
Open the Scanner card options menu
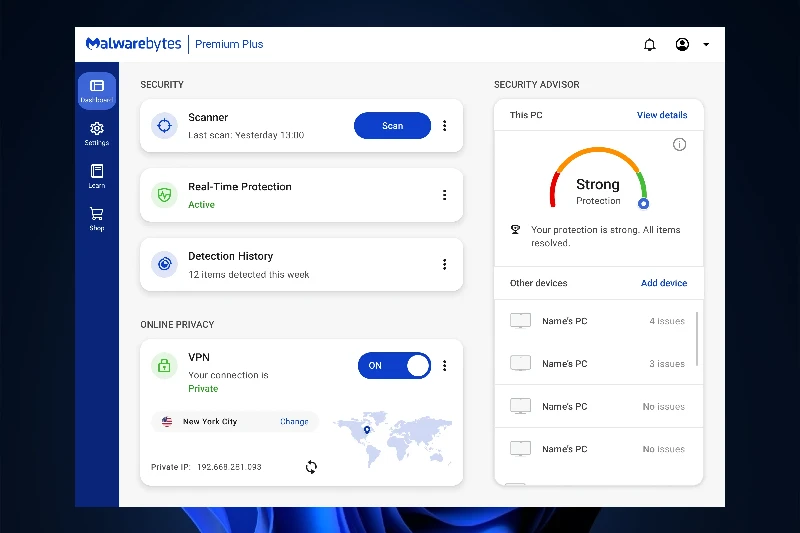445,125
